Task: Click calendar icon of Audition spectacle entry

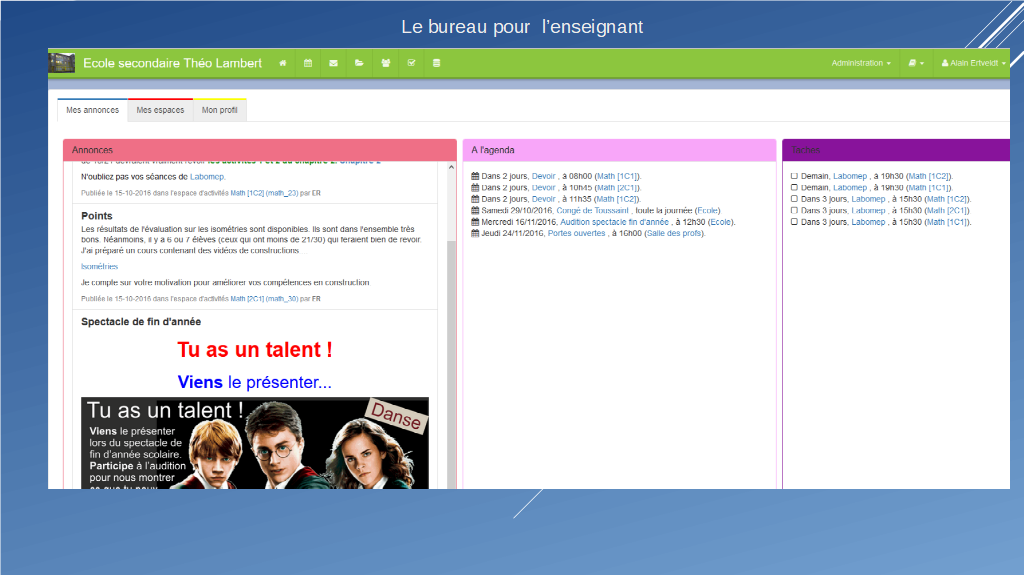Action: click(x=475, y=222)
